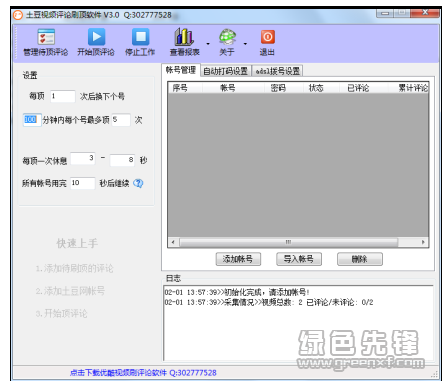Viewport: 446px width, 388px height.
Task: Click the 已评论 column header
Action: click(x=364, y=88)
